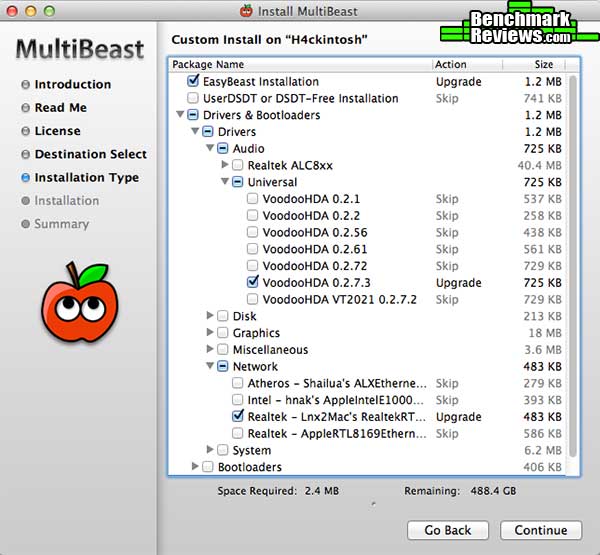Expand the Graphics node
This screenshot has height=555, width=600.
point(210,332)
